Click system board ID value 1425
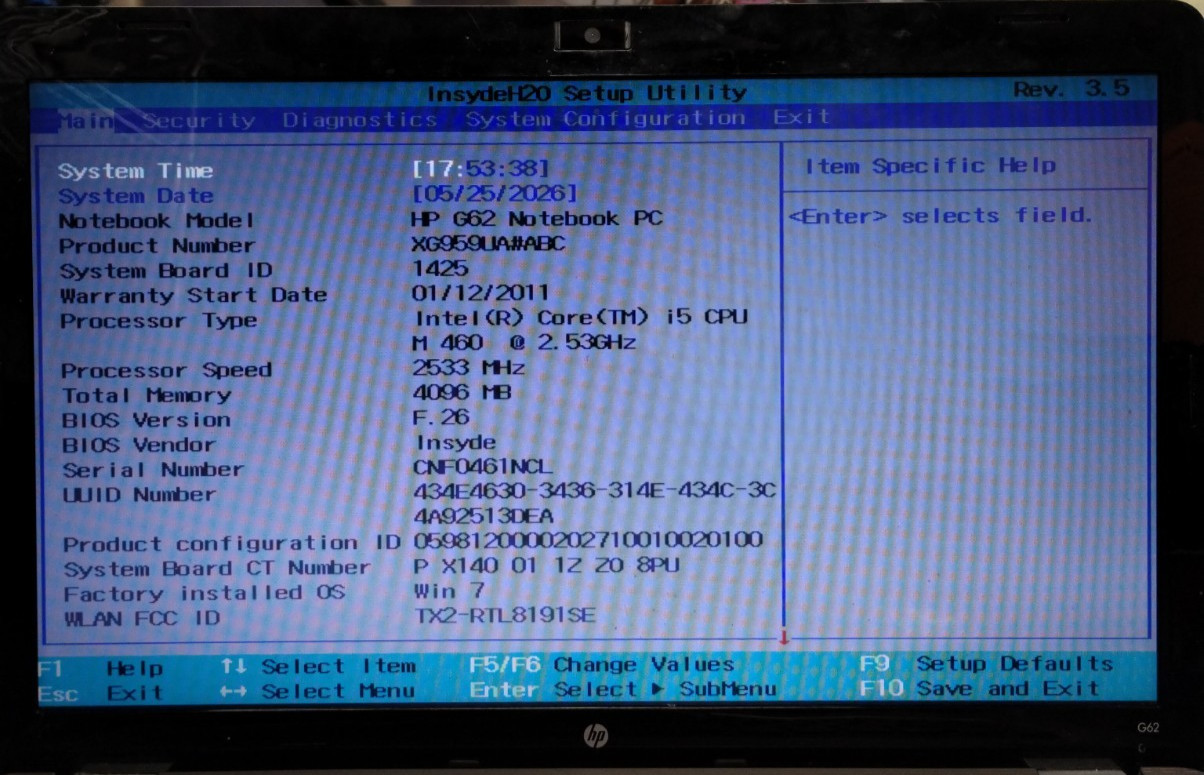The image size is (1204, 775). click(439, 268)
